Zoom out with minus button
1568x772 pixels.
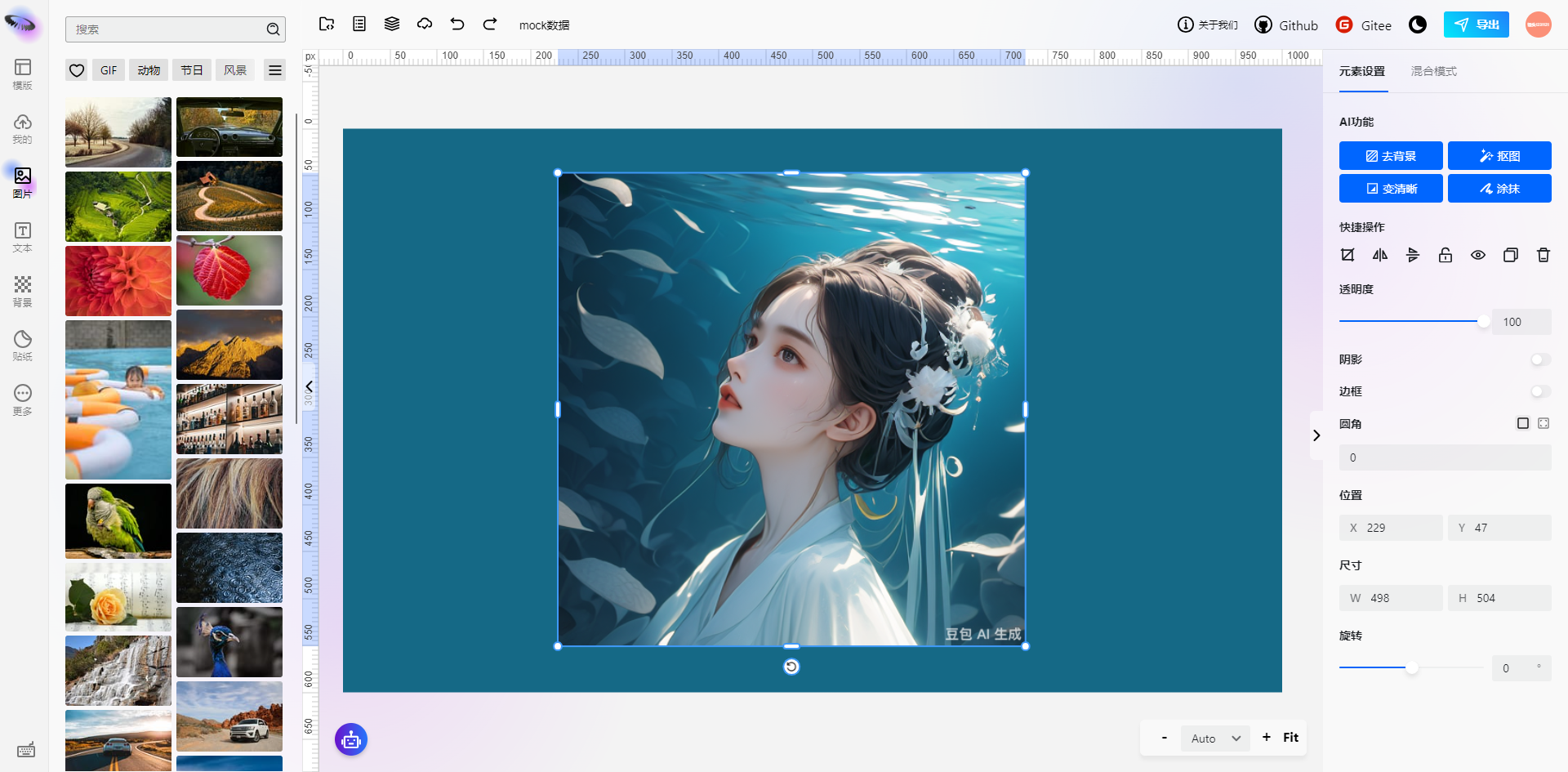[x=1164, y=738]
